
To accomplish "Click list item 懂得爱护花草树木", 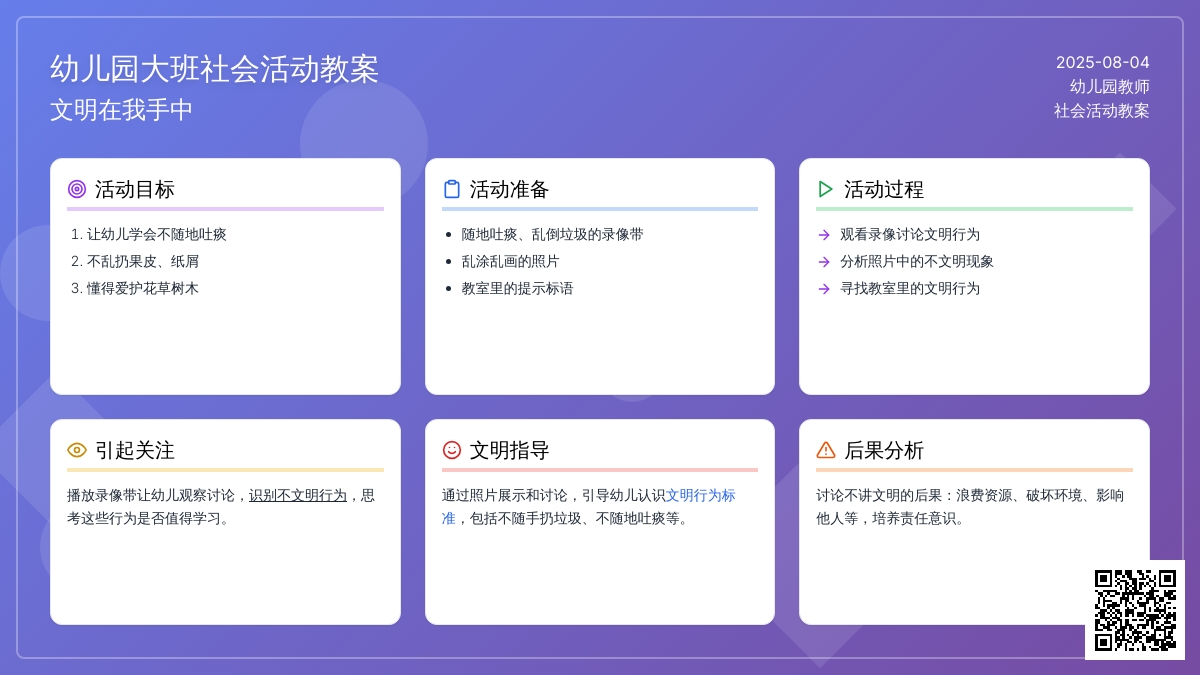I will 143,289.
